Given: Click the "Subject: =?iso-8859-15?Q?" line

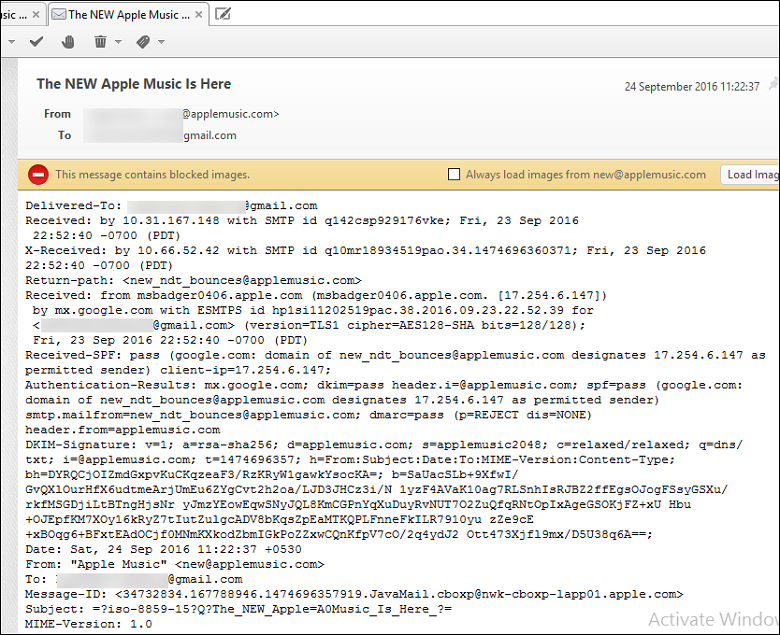Looking at the screenshot, I should 238,609.
